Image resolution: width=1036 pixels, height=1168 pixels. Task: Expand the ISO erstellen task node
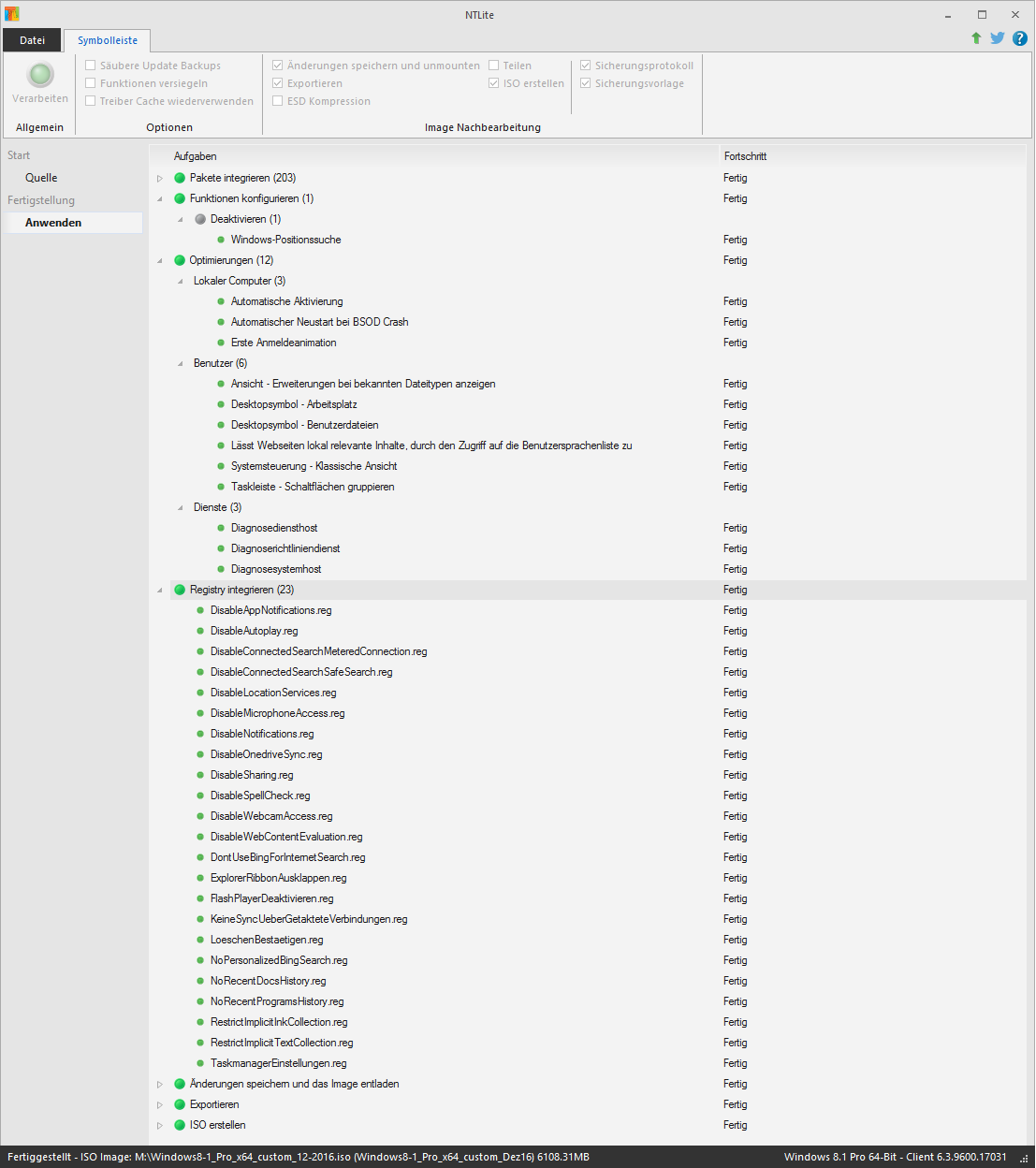coord(160,1125)
